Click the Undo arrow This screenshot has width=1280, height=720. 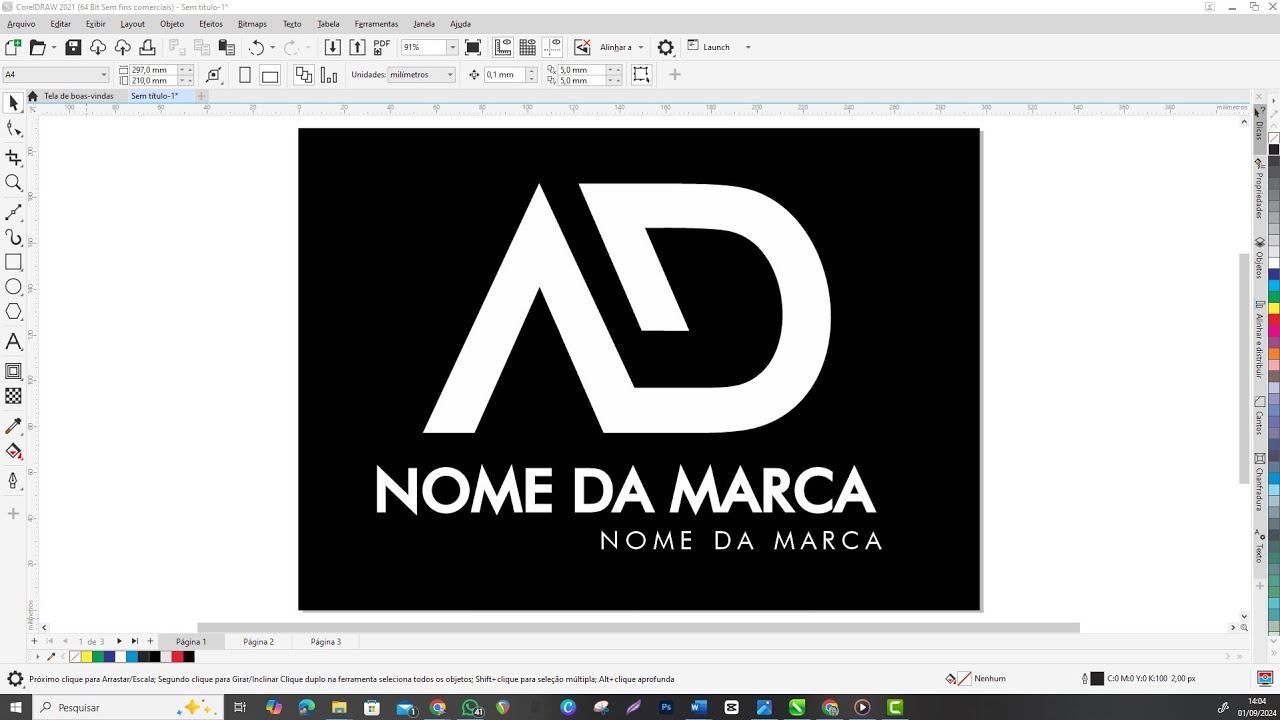256,47
